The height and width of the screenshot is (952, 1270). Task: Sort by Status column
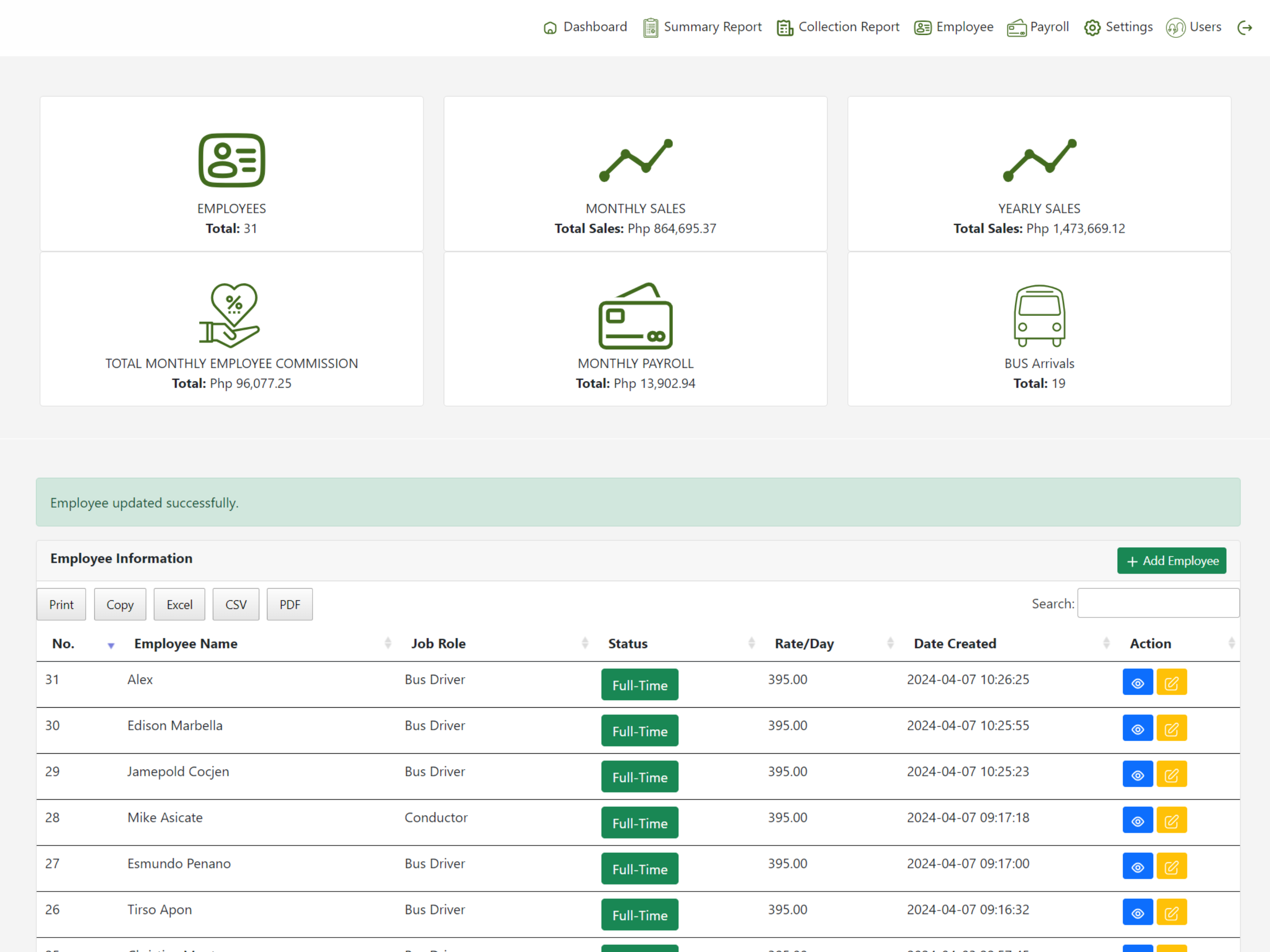pos(676,644)
